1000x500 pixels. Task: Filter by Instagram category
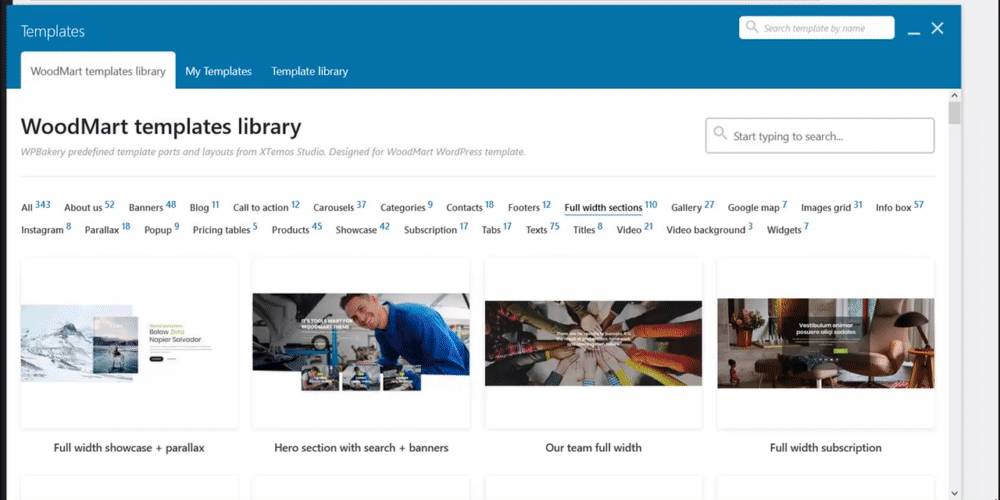(46, 229)
